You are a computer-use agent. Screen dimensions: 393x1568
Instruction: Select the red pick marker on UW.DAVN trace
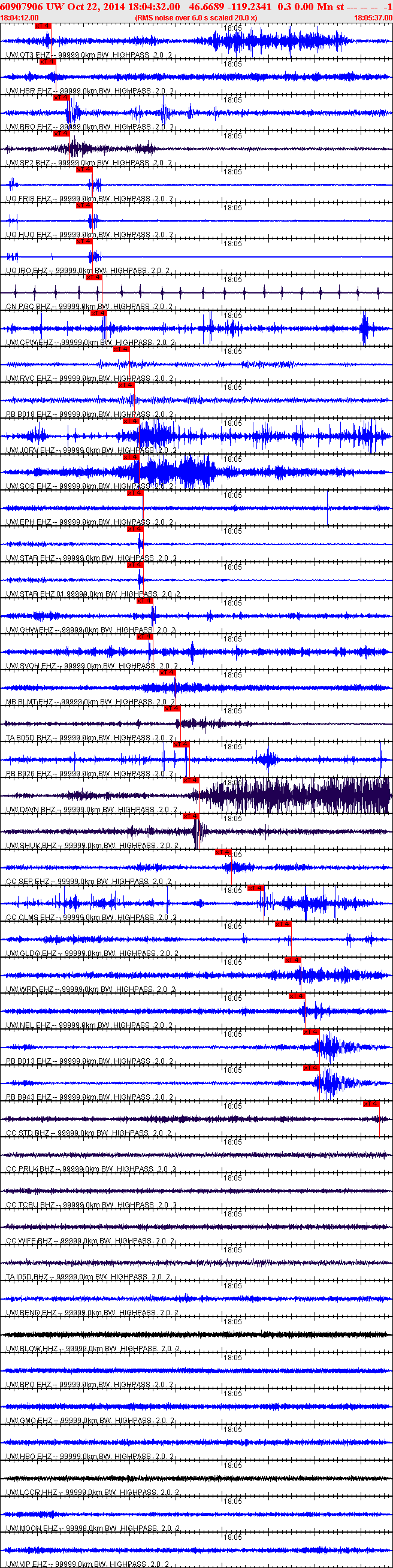(x=191, y=780)
